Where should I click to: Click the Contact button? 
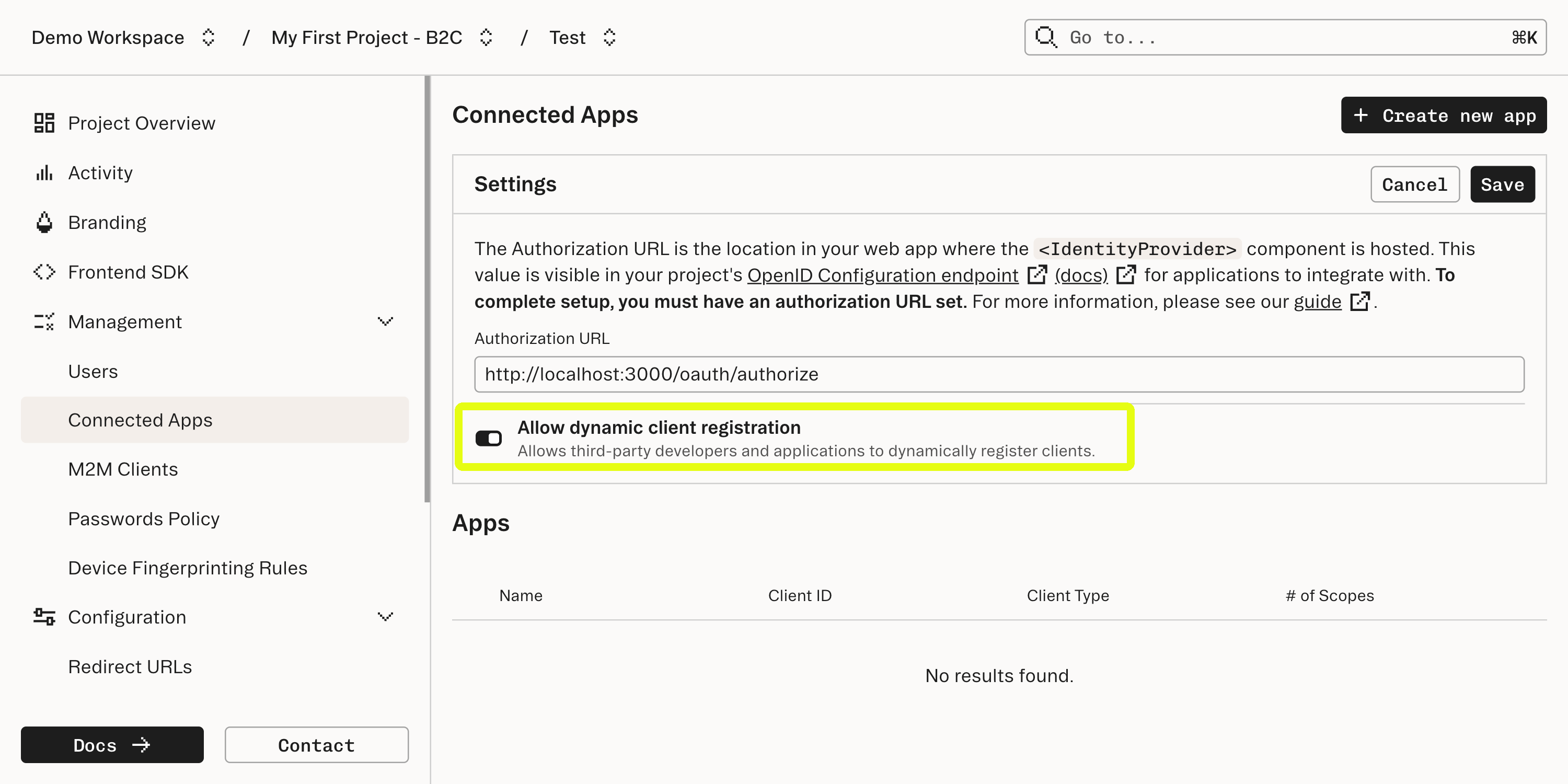pos(317,744)
